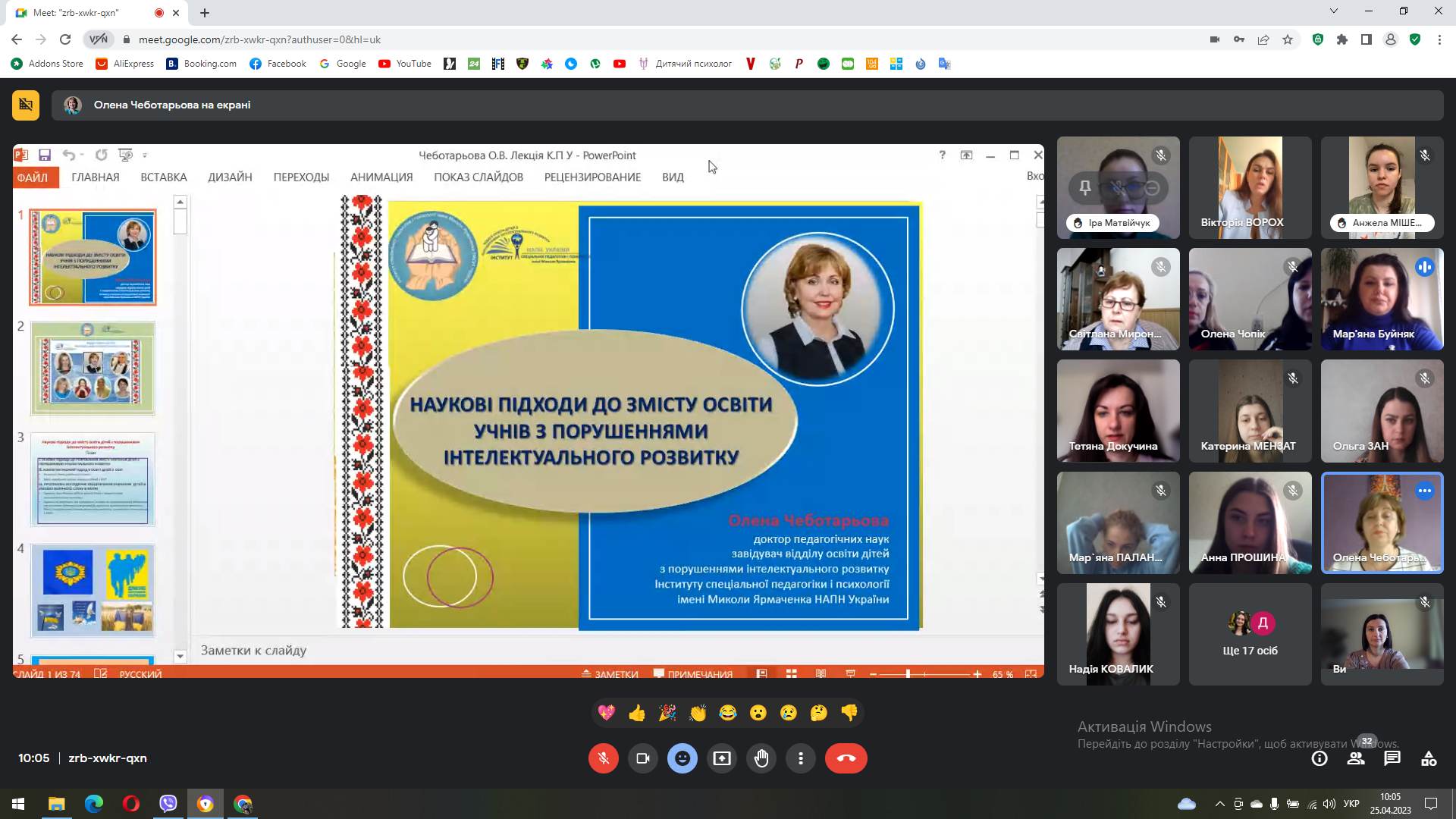Viewport: 1456px width, 819px height.
Task: Click the present screen button
Action: (722, 758)
